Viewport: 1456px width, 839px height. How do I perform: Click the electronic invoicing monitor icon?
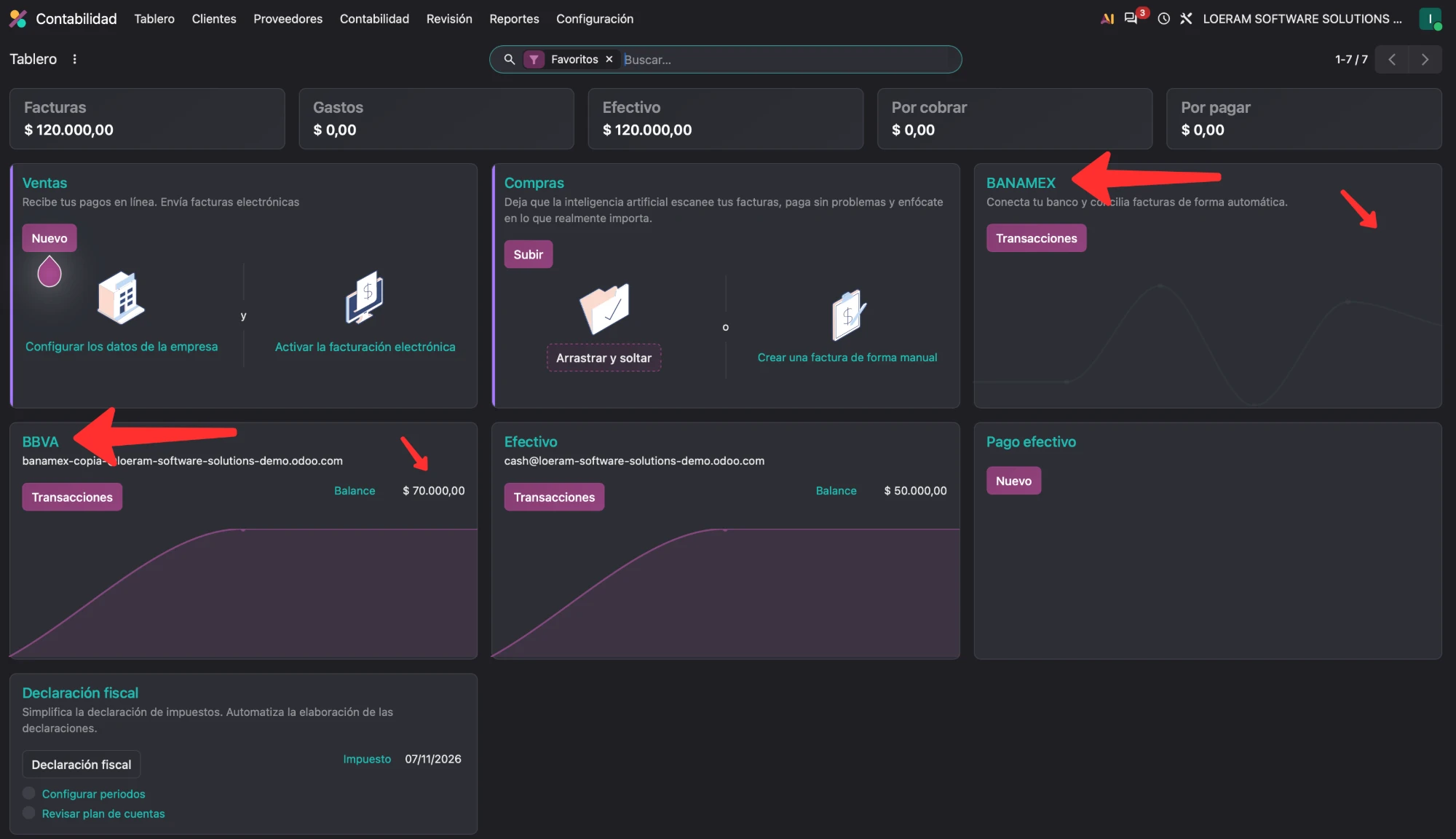coord(365,297)
